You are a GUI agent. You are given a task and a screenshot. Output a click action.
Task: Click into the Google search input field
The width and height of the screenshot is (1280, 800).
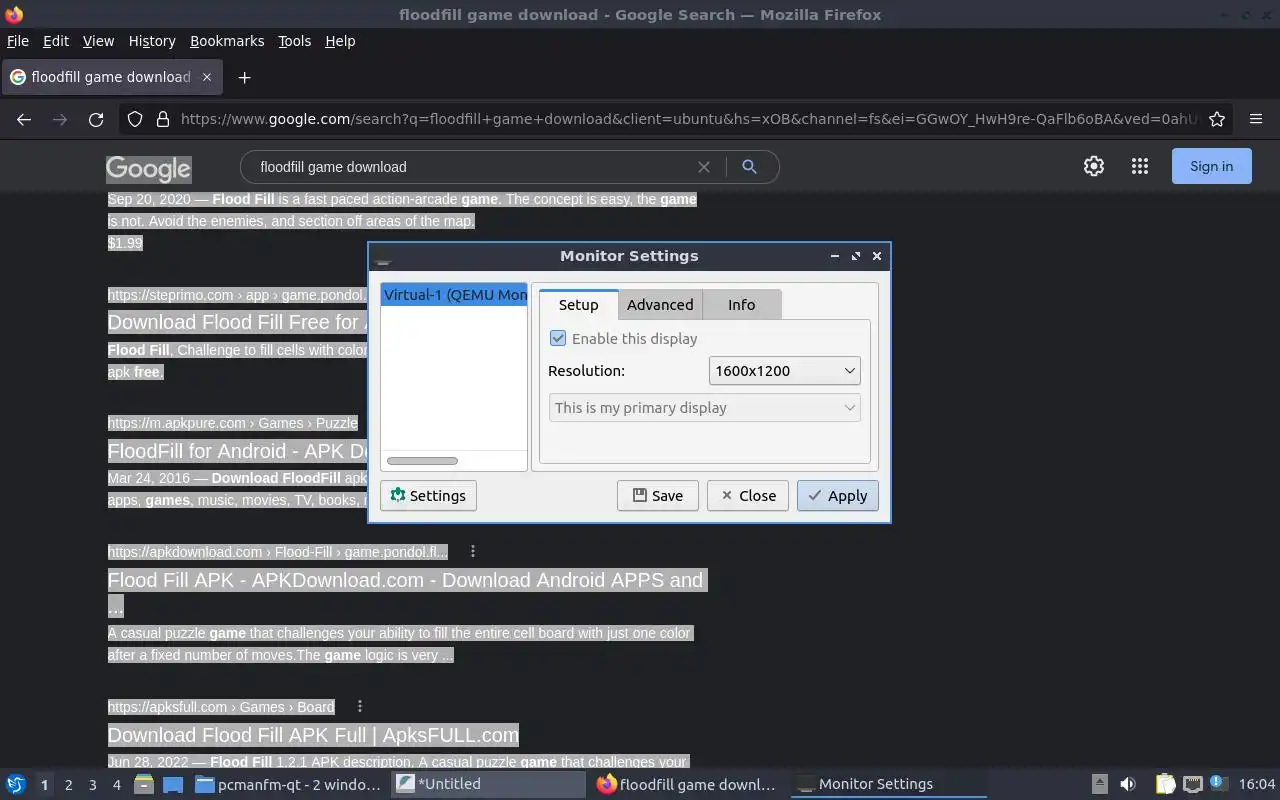point(475,167)
